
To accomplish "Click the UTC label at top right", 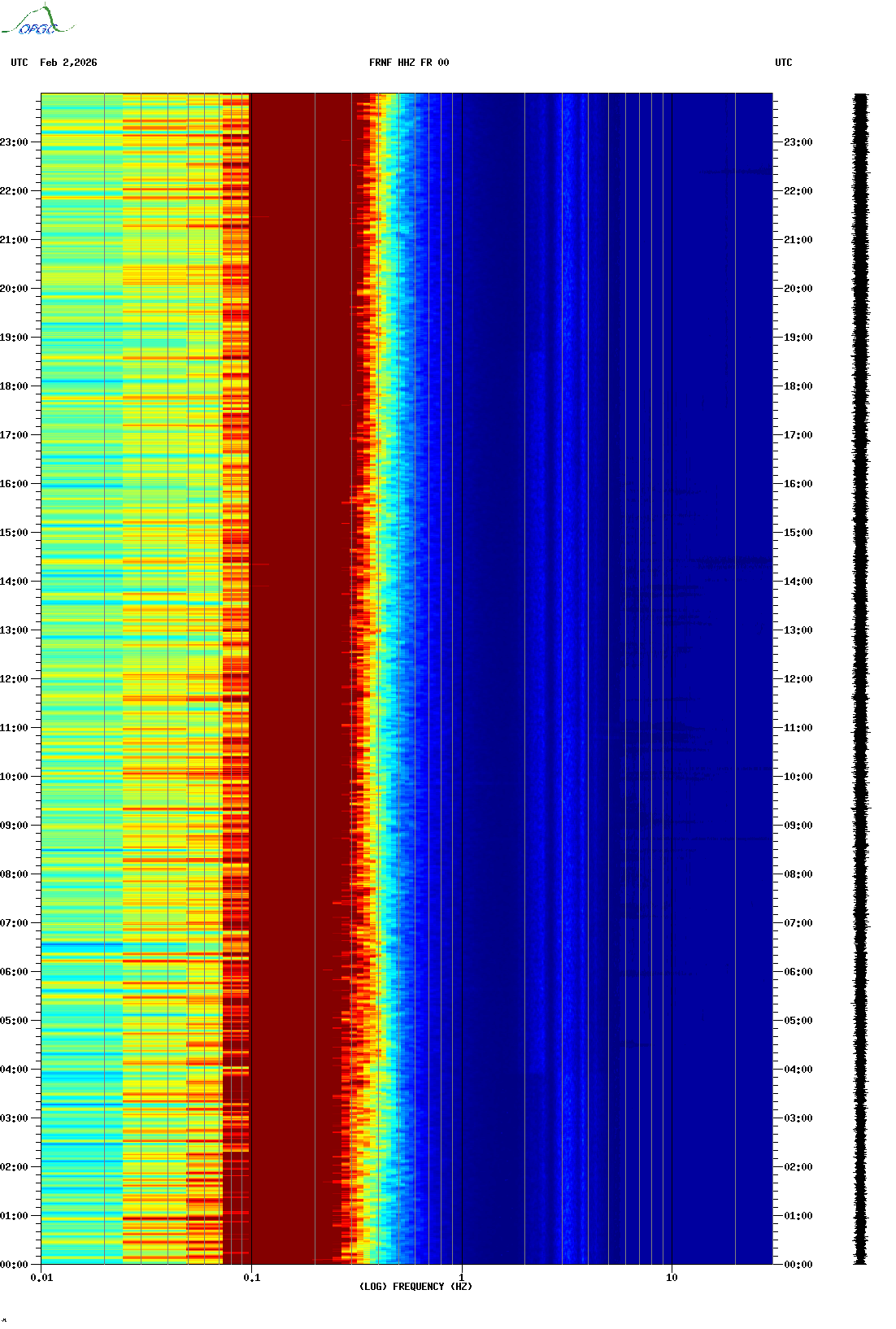I will 783,63.
